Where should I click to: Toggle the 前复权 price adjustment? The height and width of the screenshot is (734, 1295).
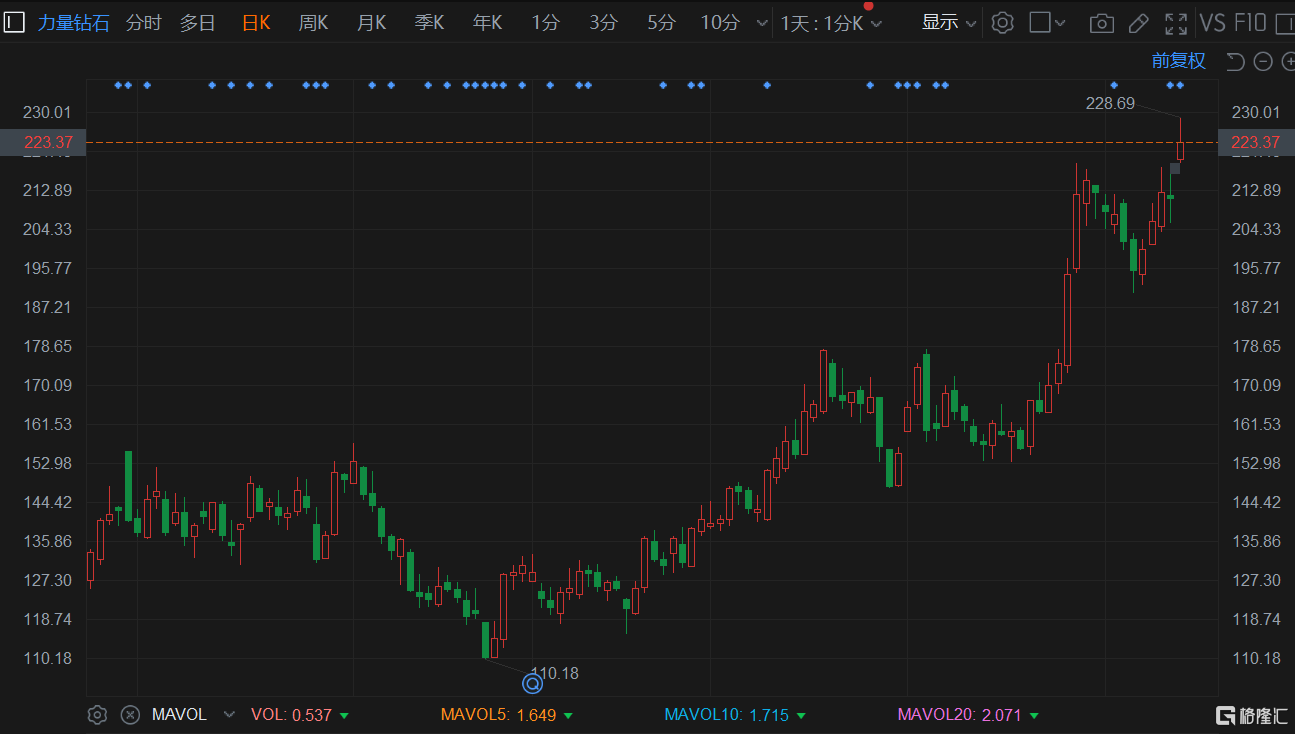(x=1179, y=61)
